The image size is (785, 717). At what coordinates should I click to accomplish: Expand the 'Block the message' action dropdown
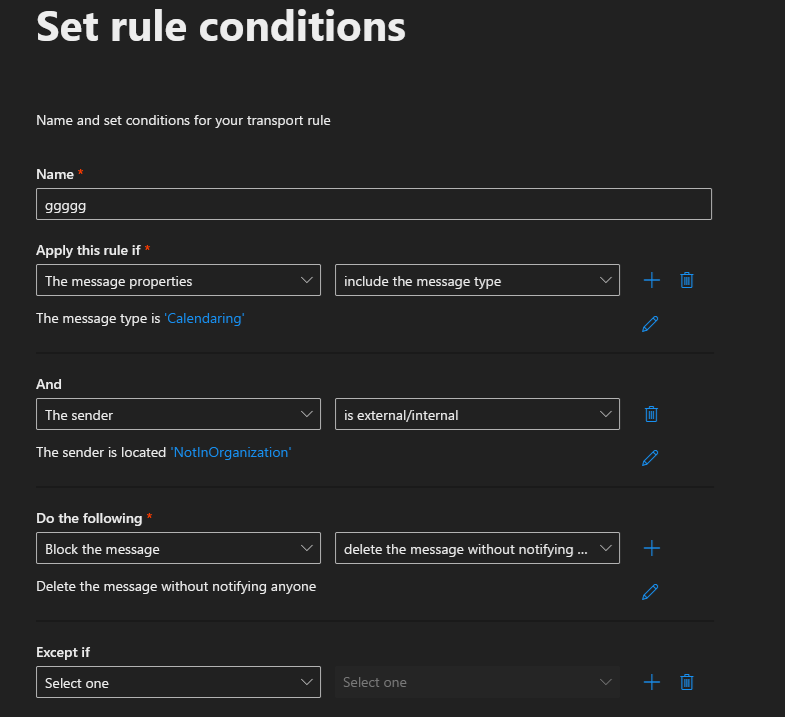click(178, 549)
